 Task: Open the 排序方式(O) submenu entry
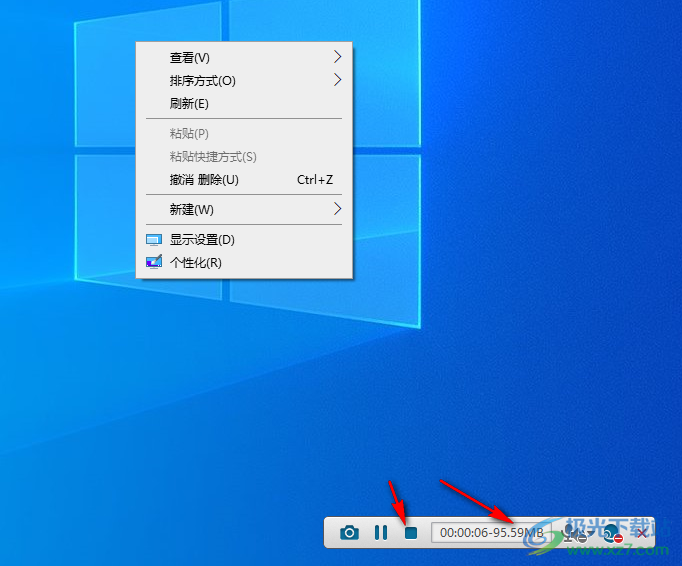tap(244, 80)
